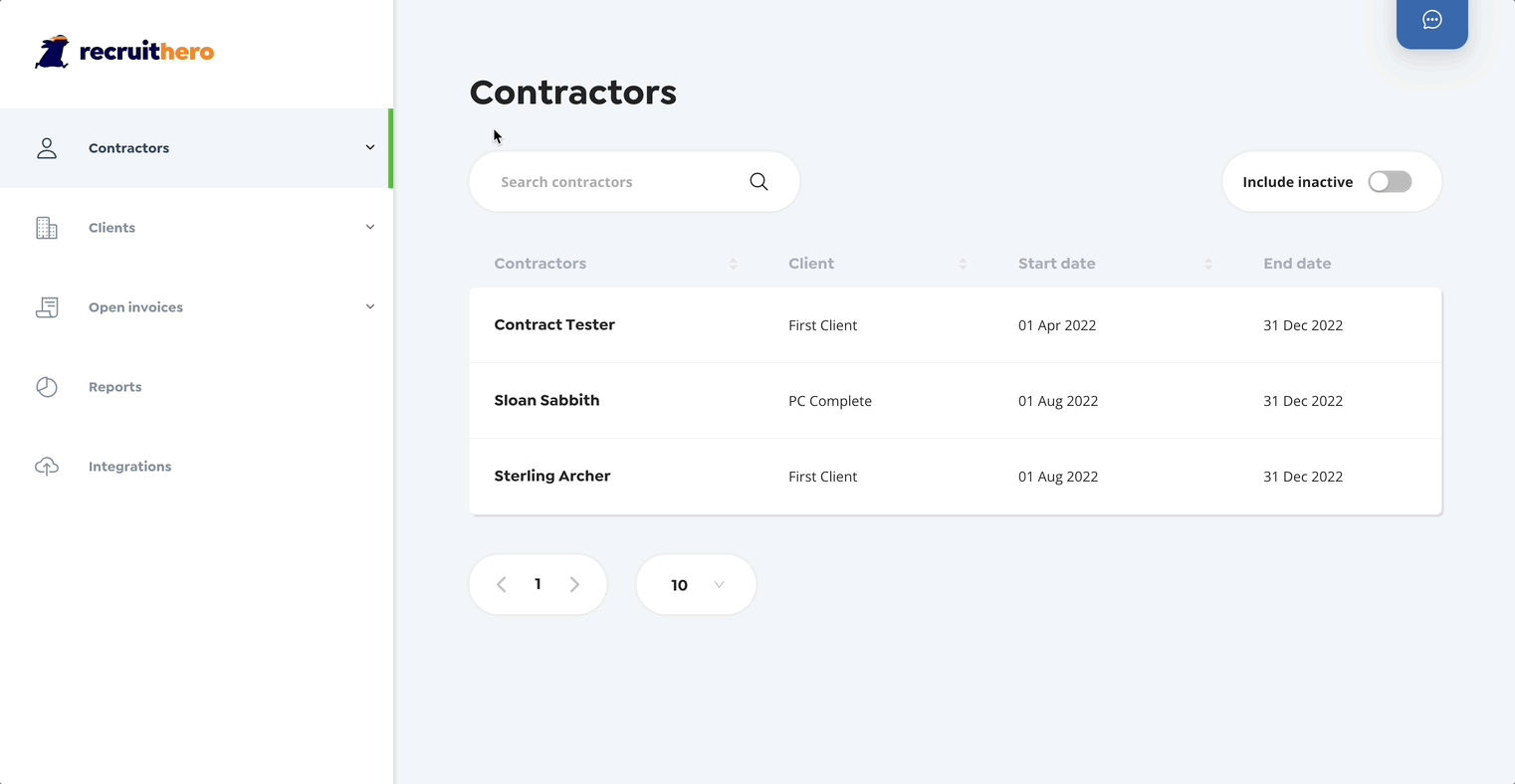Collapse the Contractors sidebar section chevron
The image size is (1515, 784).
tap(369, 147)
